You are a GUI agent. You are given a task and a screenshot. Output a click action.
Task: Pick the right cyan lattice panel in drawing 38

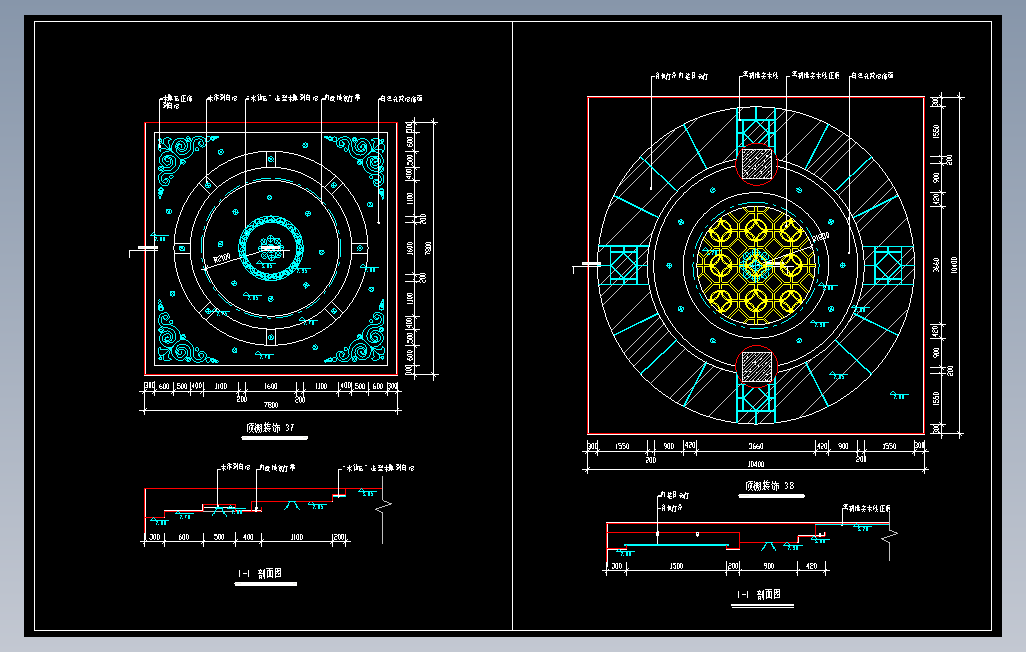(x=888, y=265)
